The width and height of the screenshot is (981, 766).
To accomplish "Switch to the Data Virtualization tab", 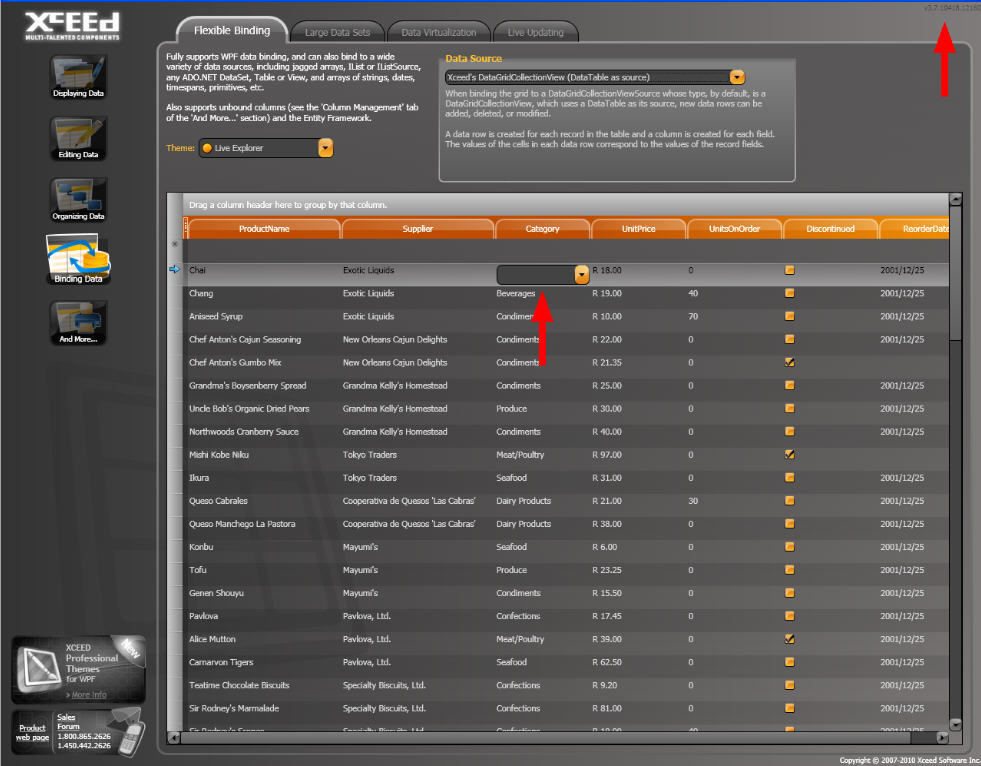I will (x=438, y=31).
